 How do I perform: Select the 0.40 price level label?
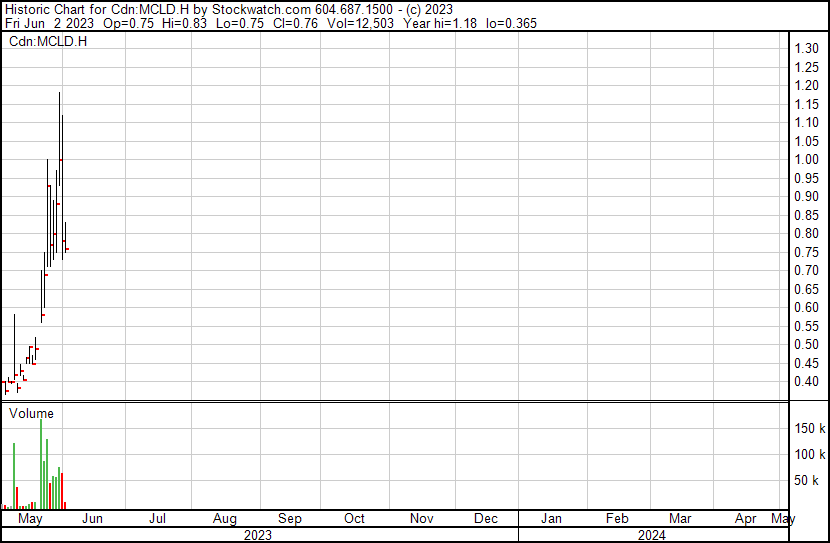point(806,382)
